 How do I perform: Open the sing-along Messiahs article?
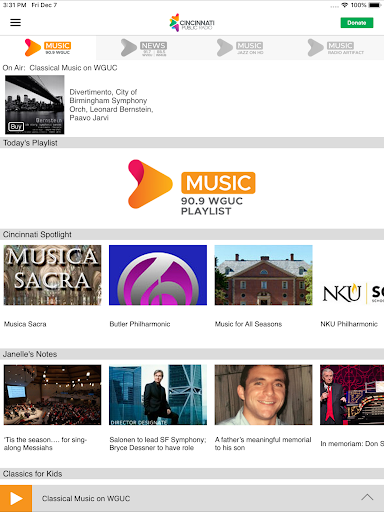click(x=52, y=408)
